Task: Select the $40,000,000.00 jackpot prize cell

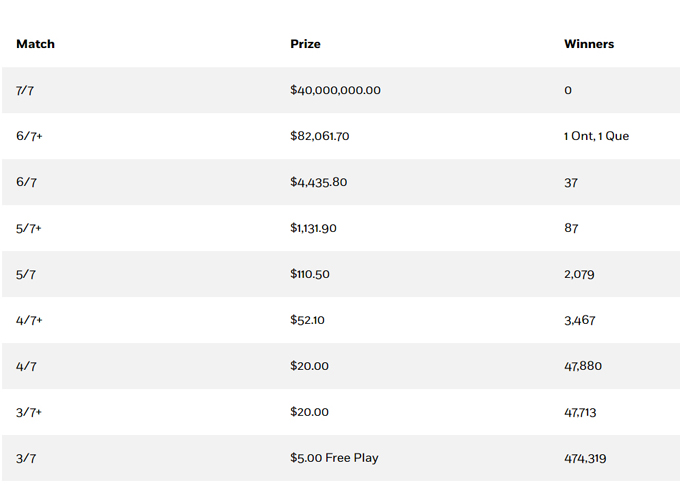Action: pyautogui.click(x=335, y=91)
